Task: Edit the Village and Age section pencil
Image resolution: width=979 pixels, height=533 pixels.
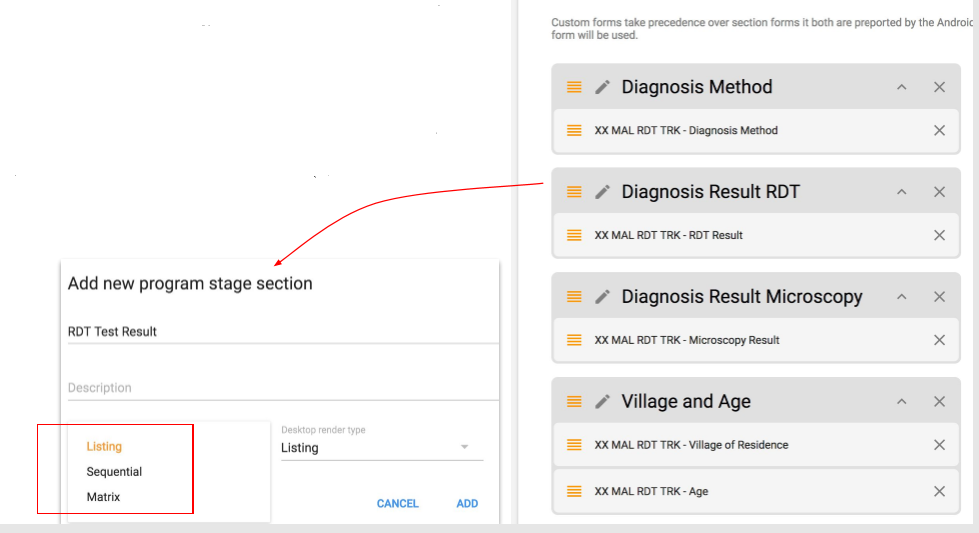Action: click(602, 401)
